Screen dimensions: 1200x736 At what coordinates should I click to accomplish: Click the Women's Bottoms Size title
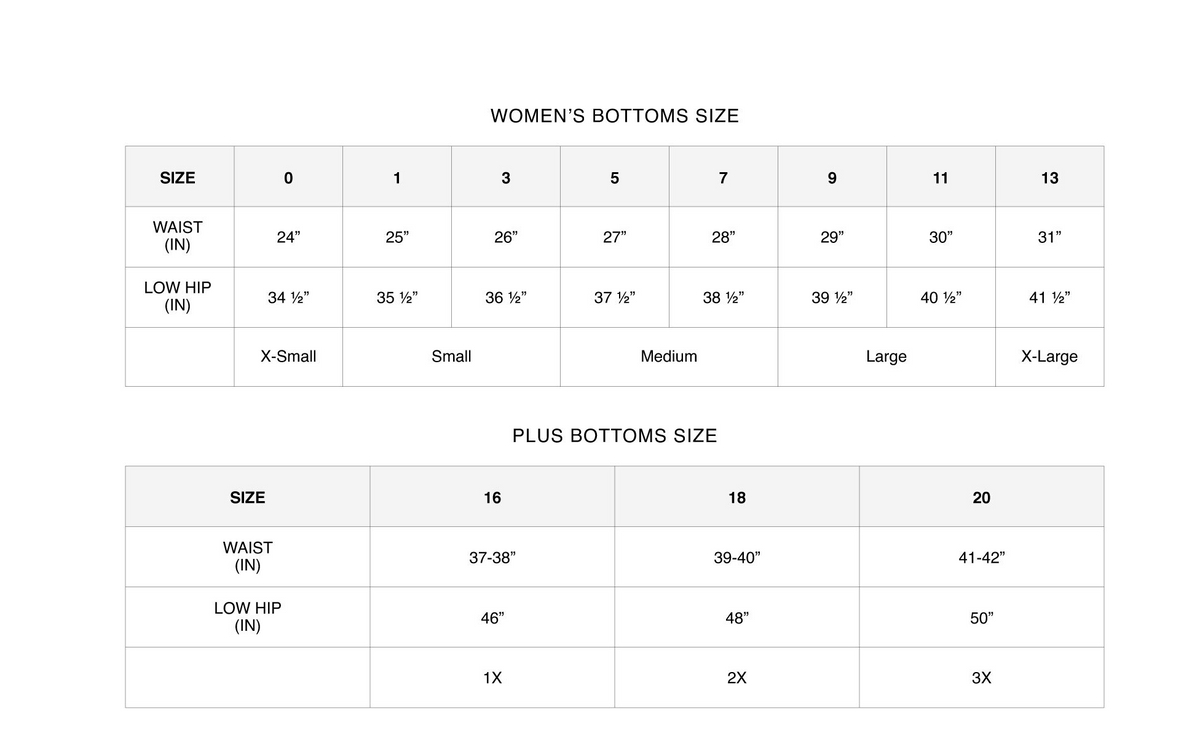614,116
